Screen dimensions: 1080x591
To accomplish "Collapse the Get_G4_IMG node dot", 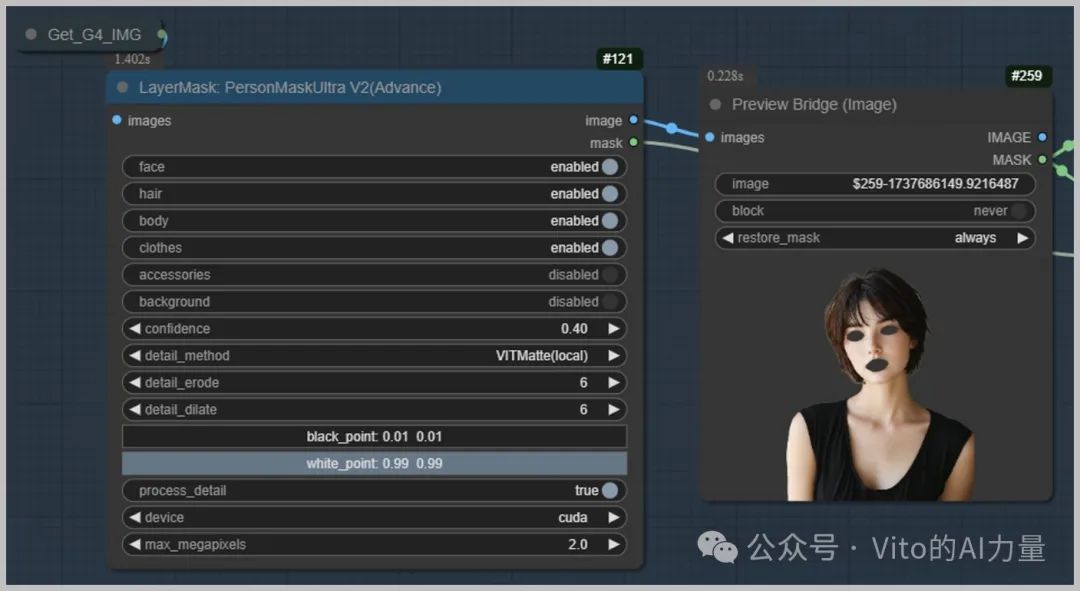I will pyautogui.click(x=31, y=34).
